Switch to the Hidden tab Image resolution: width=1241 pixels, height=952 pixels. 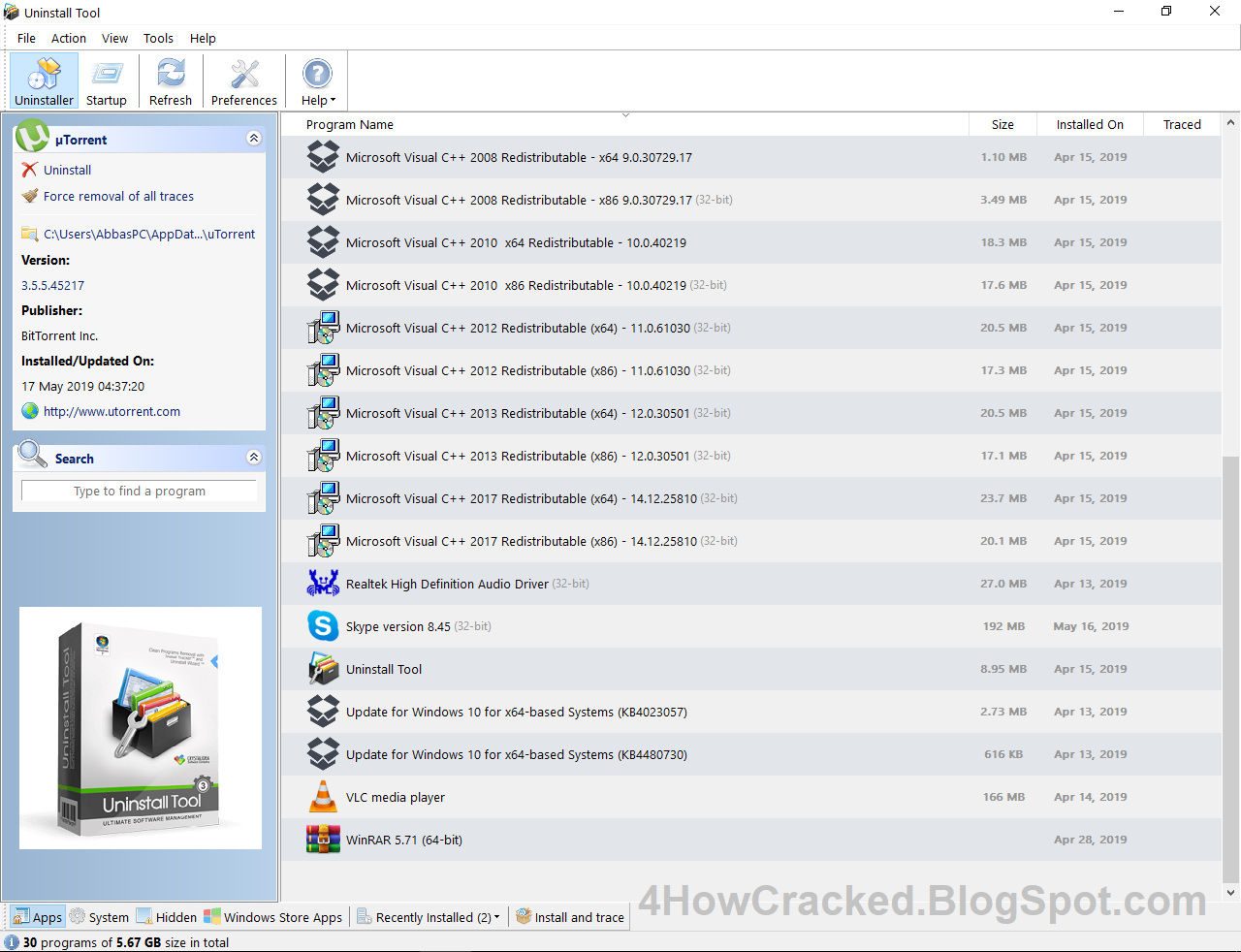click(x=167, y=917)
